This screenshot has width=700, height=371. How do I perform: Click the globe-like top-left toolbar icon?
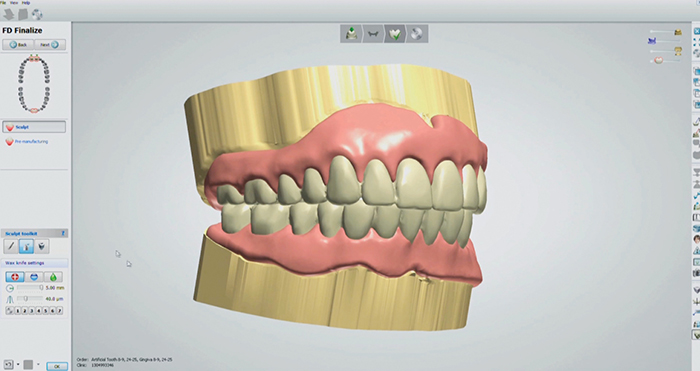[x=37, y=15]
